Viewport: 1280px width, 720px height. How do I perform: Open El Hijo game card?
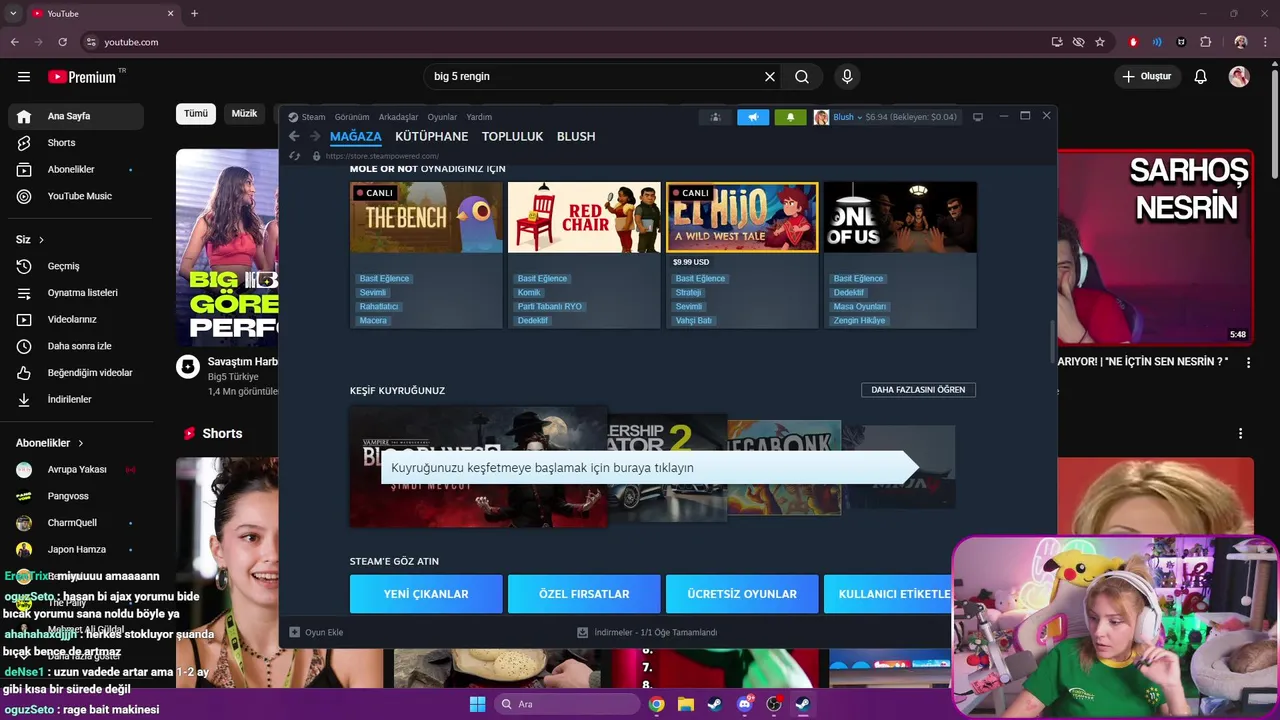point(742,255)
